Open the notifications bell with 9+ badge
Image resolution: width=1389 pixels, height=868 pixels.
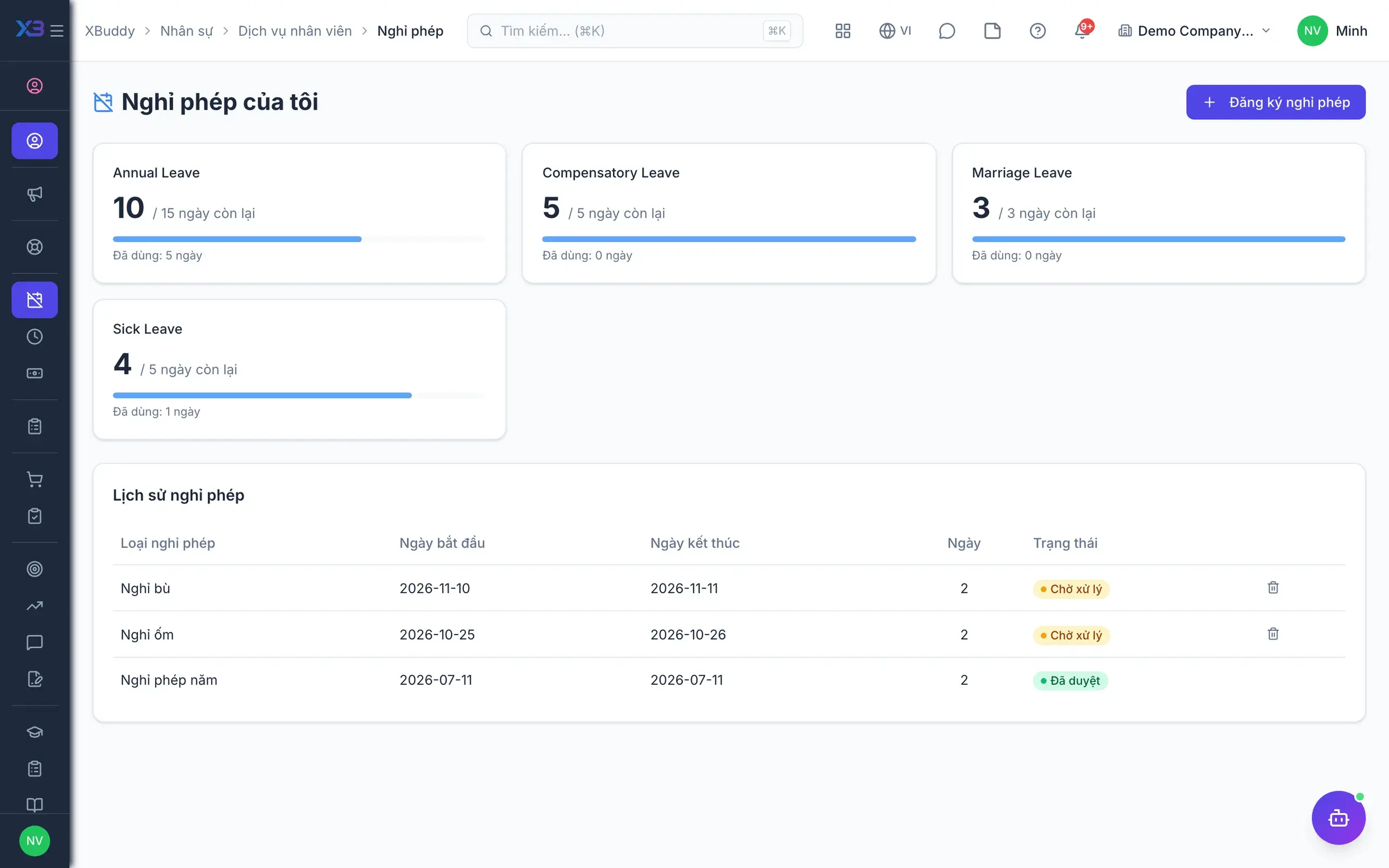click(x=1083, y=30)
